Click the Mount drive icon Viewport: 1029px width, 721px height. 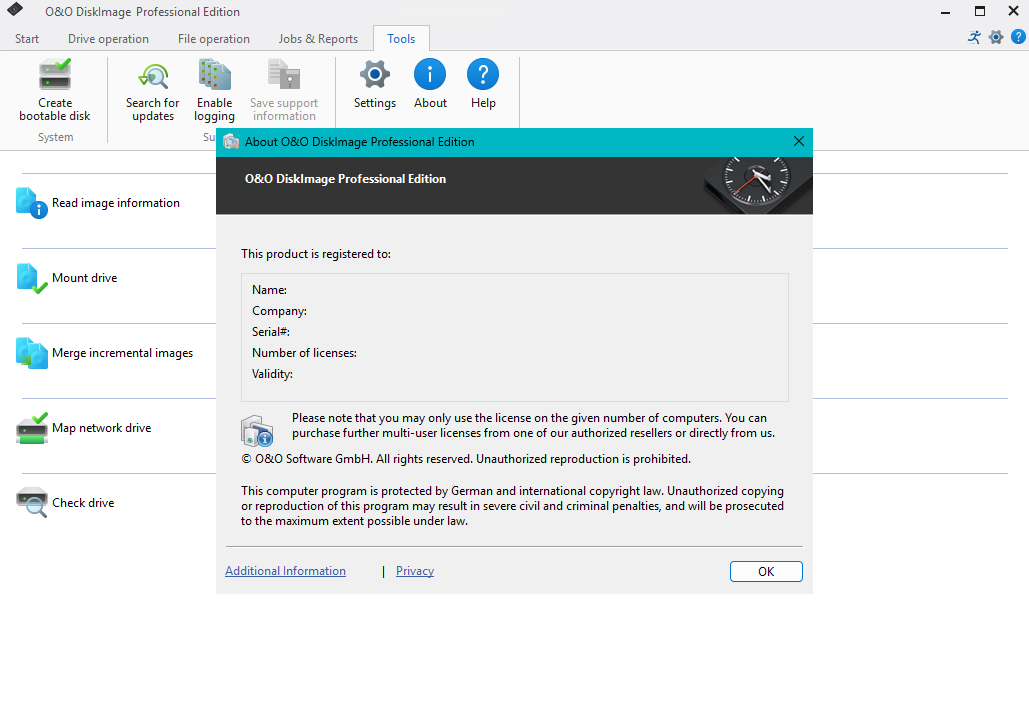point(32,278)
